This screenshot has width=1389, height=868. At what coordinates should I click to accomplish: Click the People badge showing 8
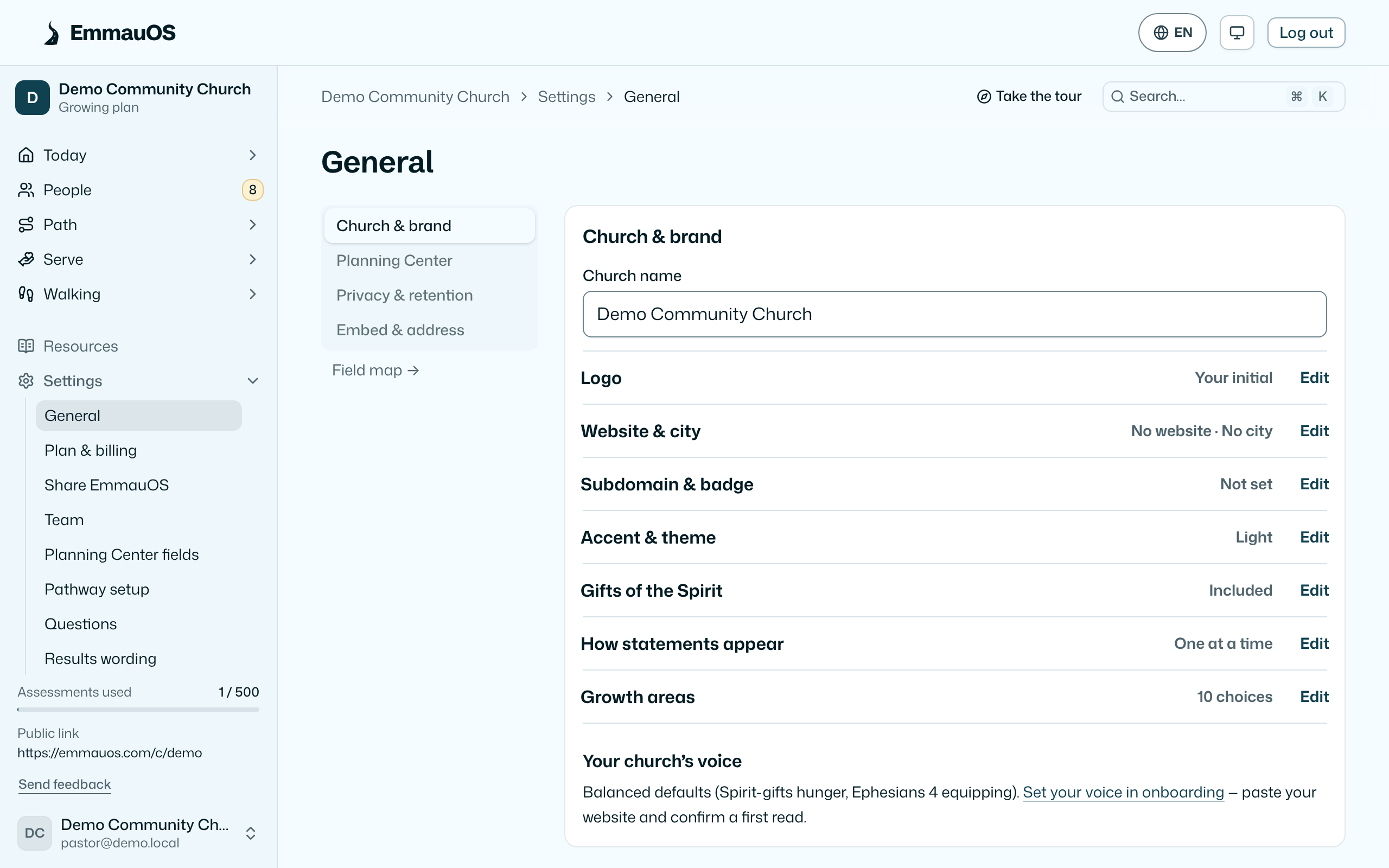pos(252,190)
